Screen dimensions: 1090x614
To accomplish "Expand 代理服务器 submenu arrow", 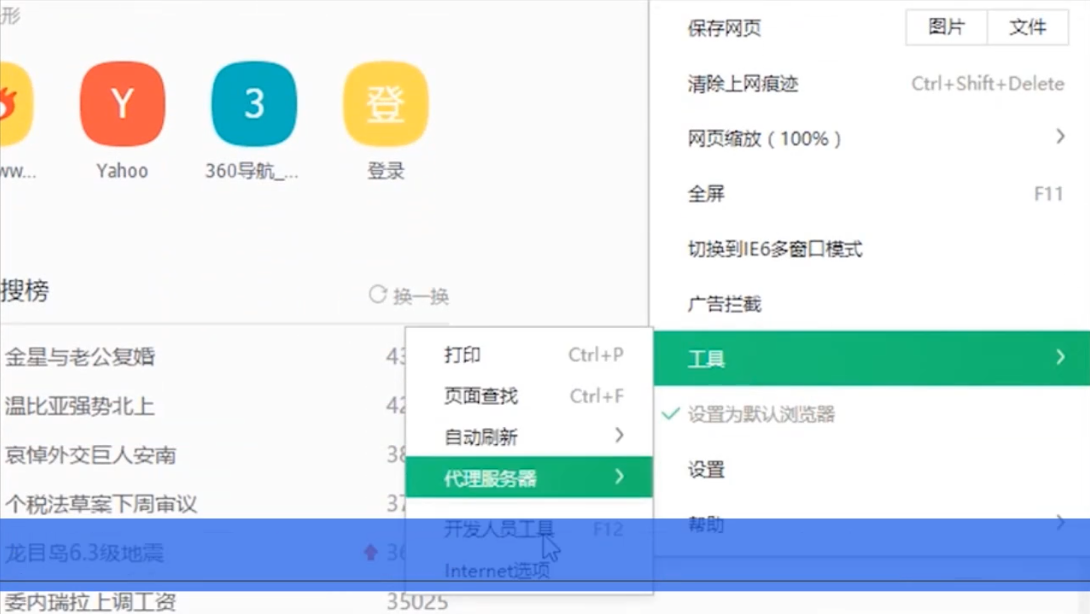I will coord(619,477).
